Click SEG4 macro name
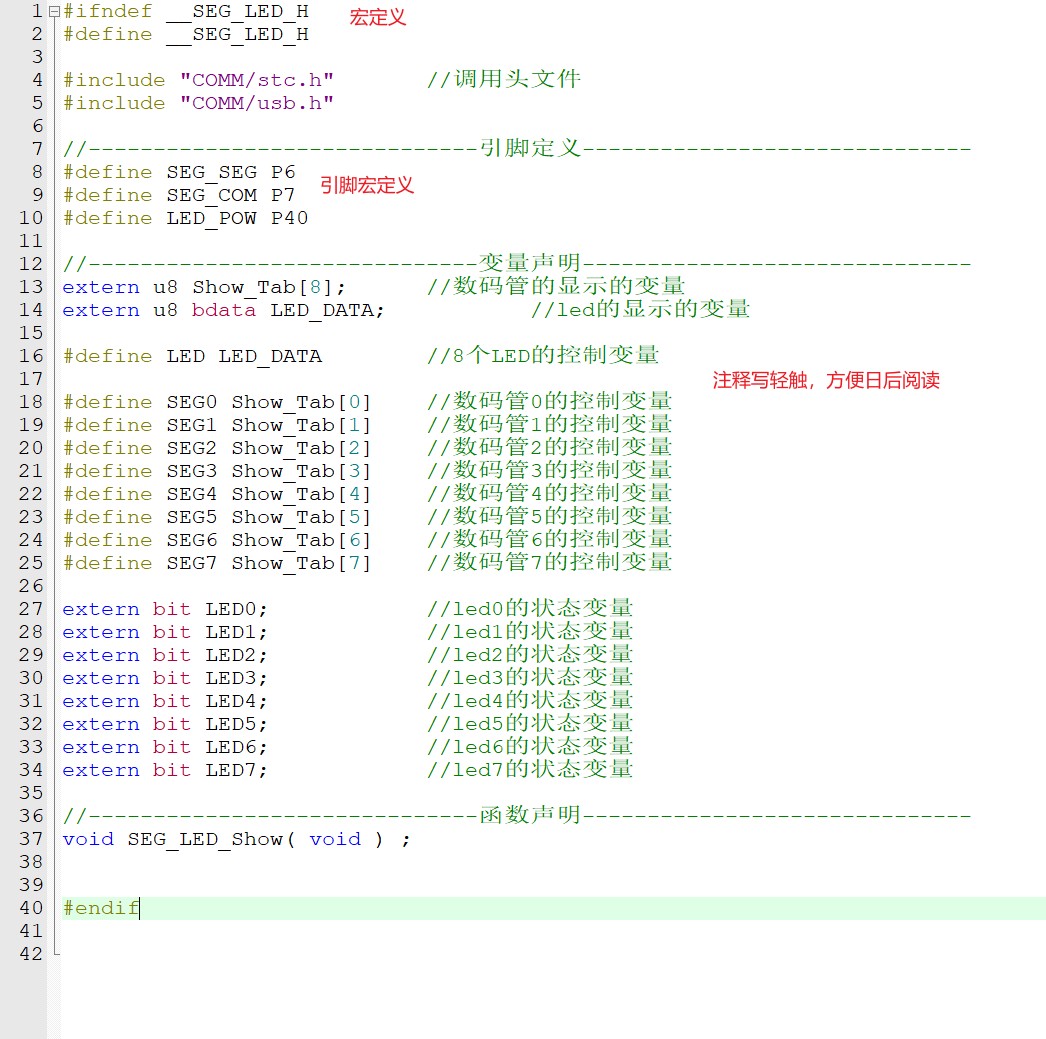Image resolution: width=1046 pixels, height=1039 pixels. click(191, 494)
